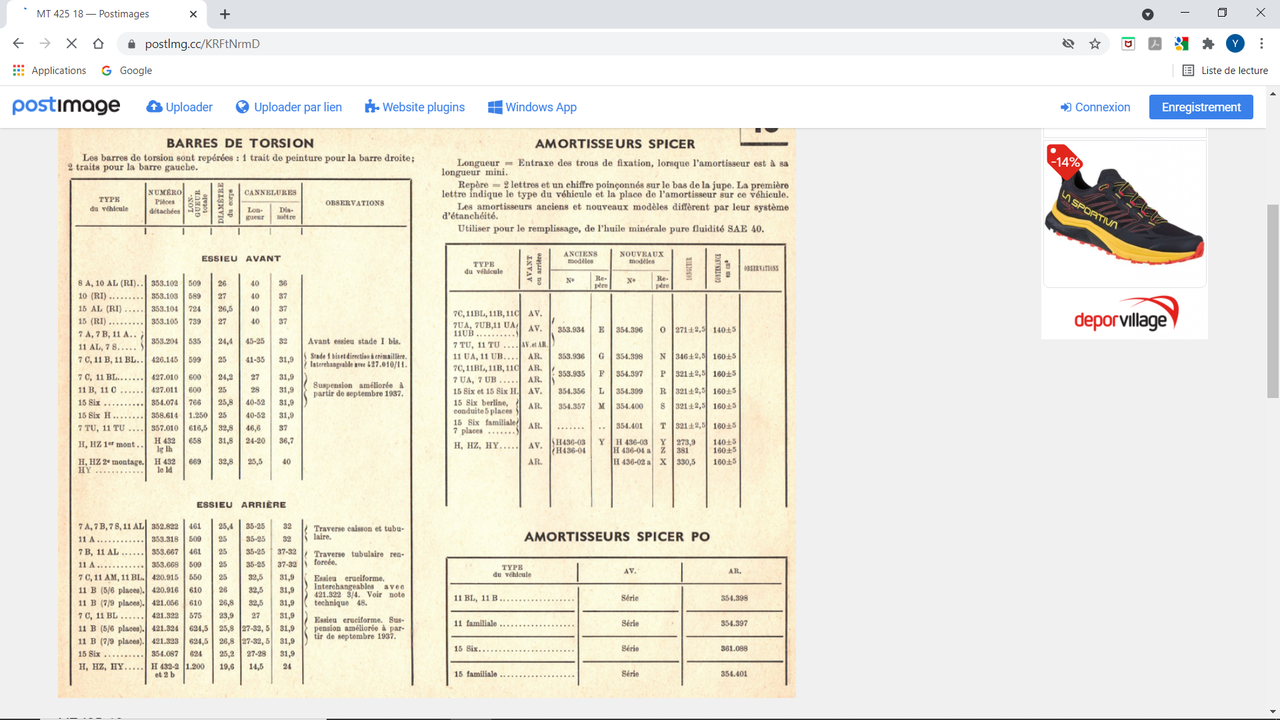Open the Chrome three-dot menu
This screenshot has height=720, width=1280.
[1261, 44]
